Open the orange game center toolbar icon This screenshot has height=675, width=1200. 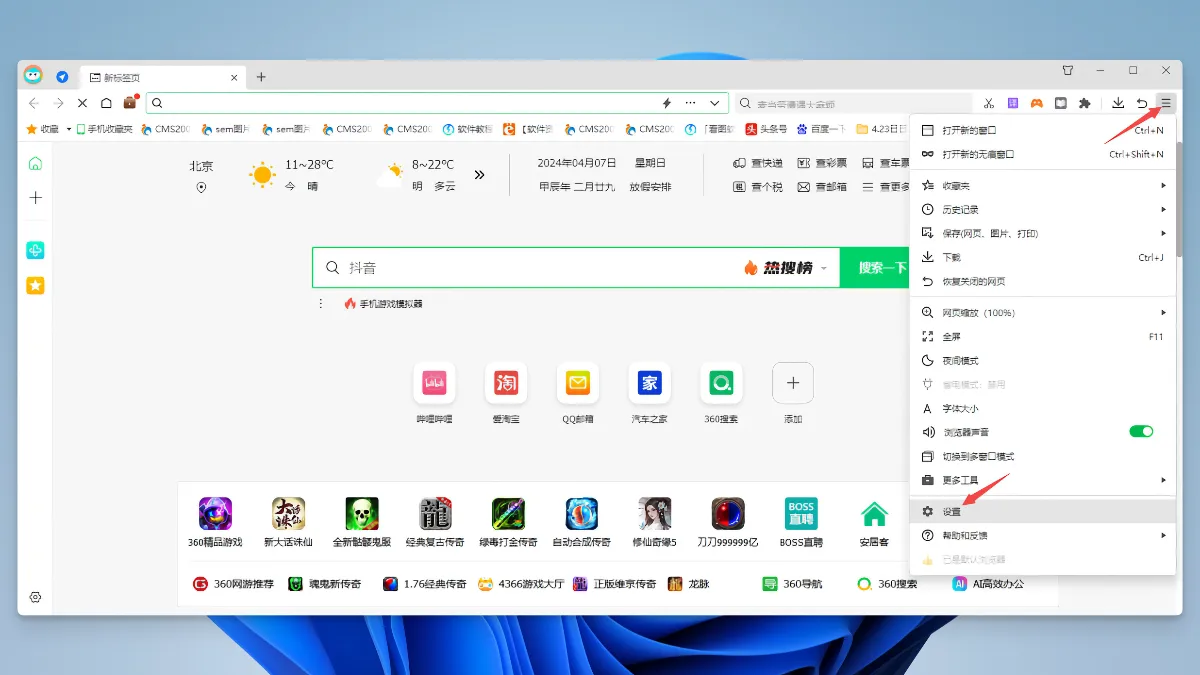point(1036,103)
